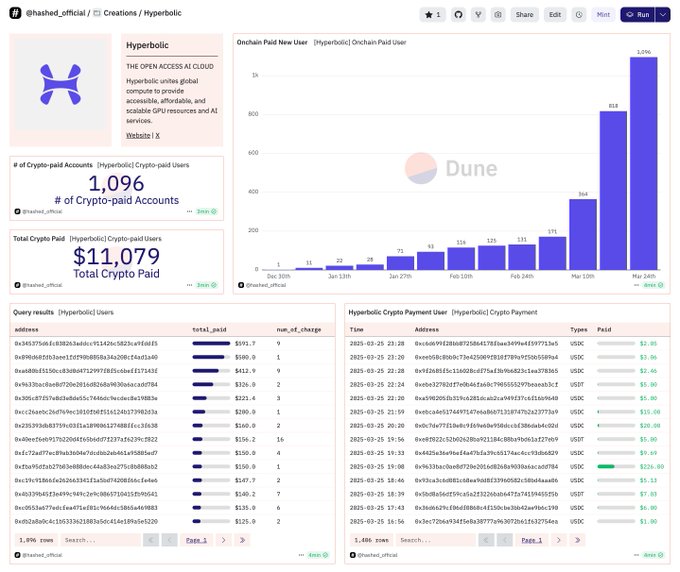Take a screenshot with the camera icon
The width and height of the screenshot is (680, 572).
(498, 15)
